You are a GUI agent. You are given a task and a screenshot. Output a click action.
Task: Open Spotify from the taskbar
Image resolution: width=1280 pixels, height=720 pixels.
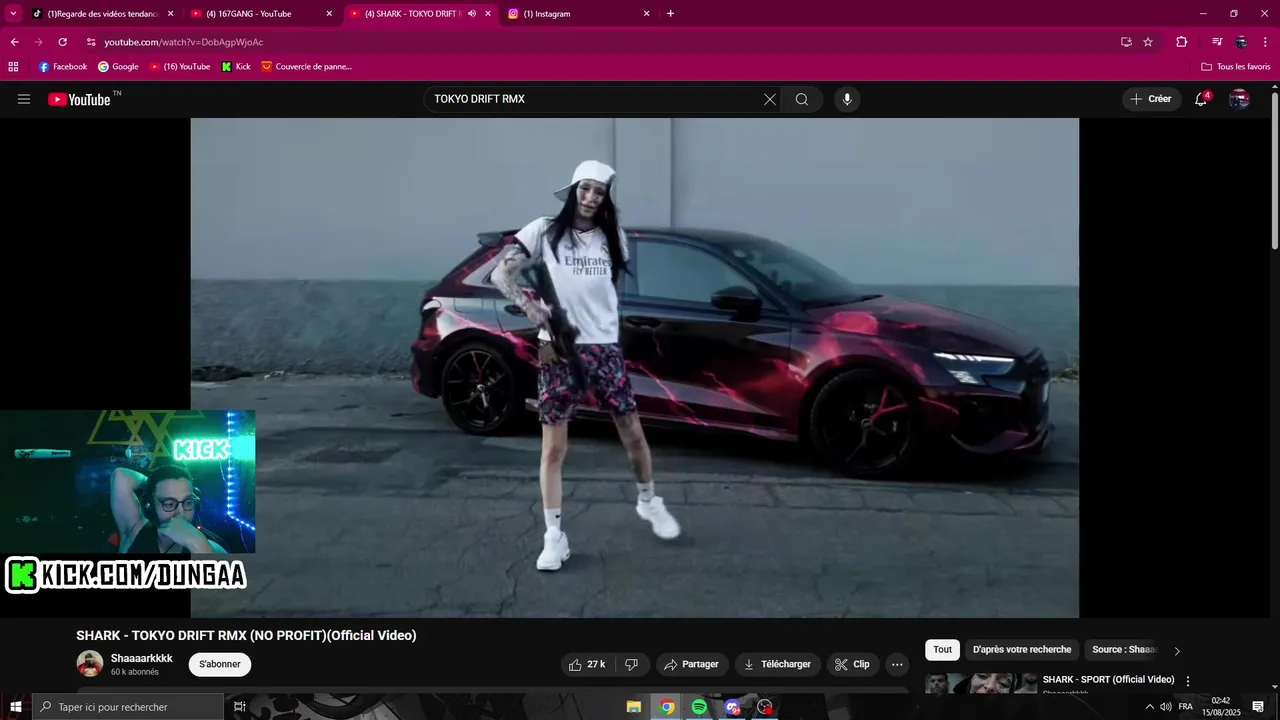click(699, 707)
